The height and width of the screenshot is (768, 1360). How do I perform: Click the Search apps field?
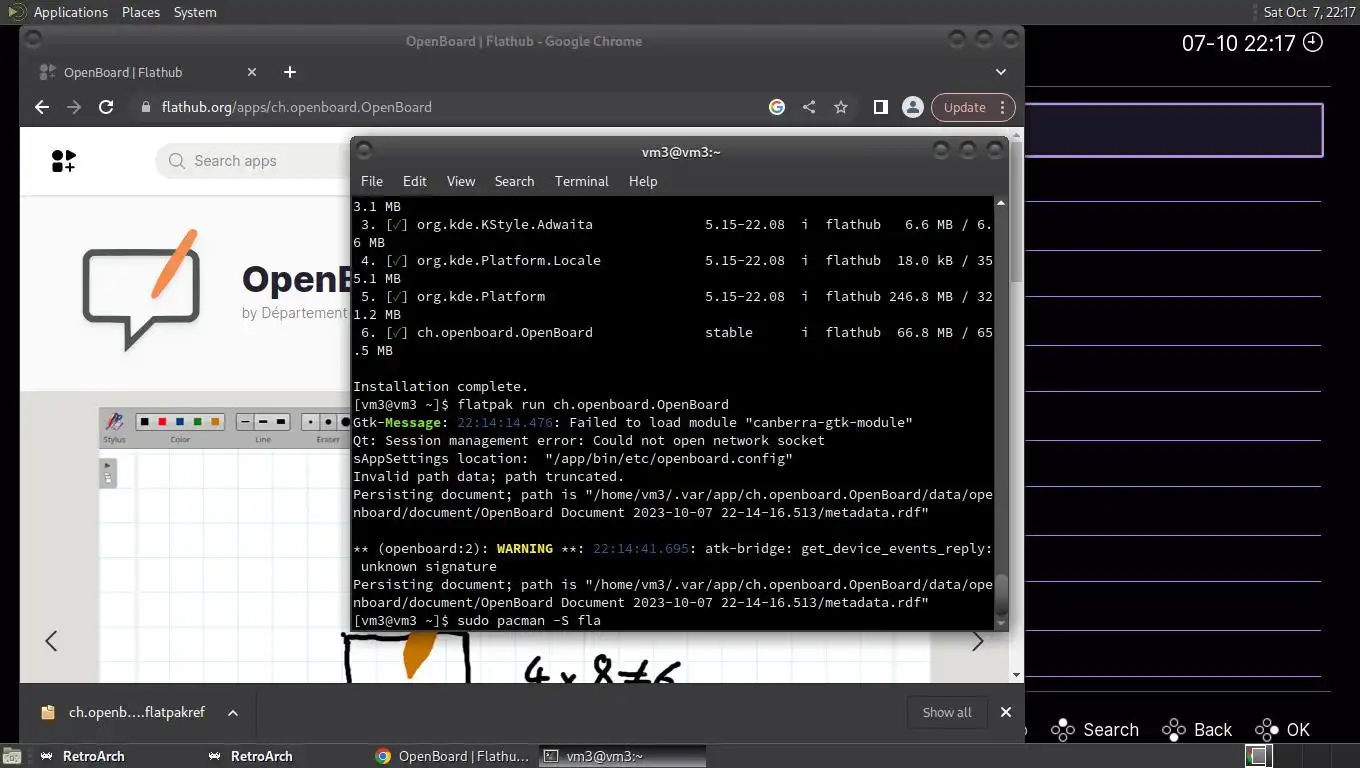tap(254, 161)
